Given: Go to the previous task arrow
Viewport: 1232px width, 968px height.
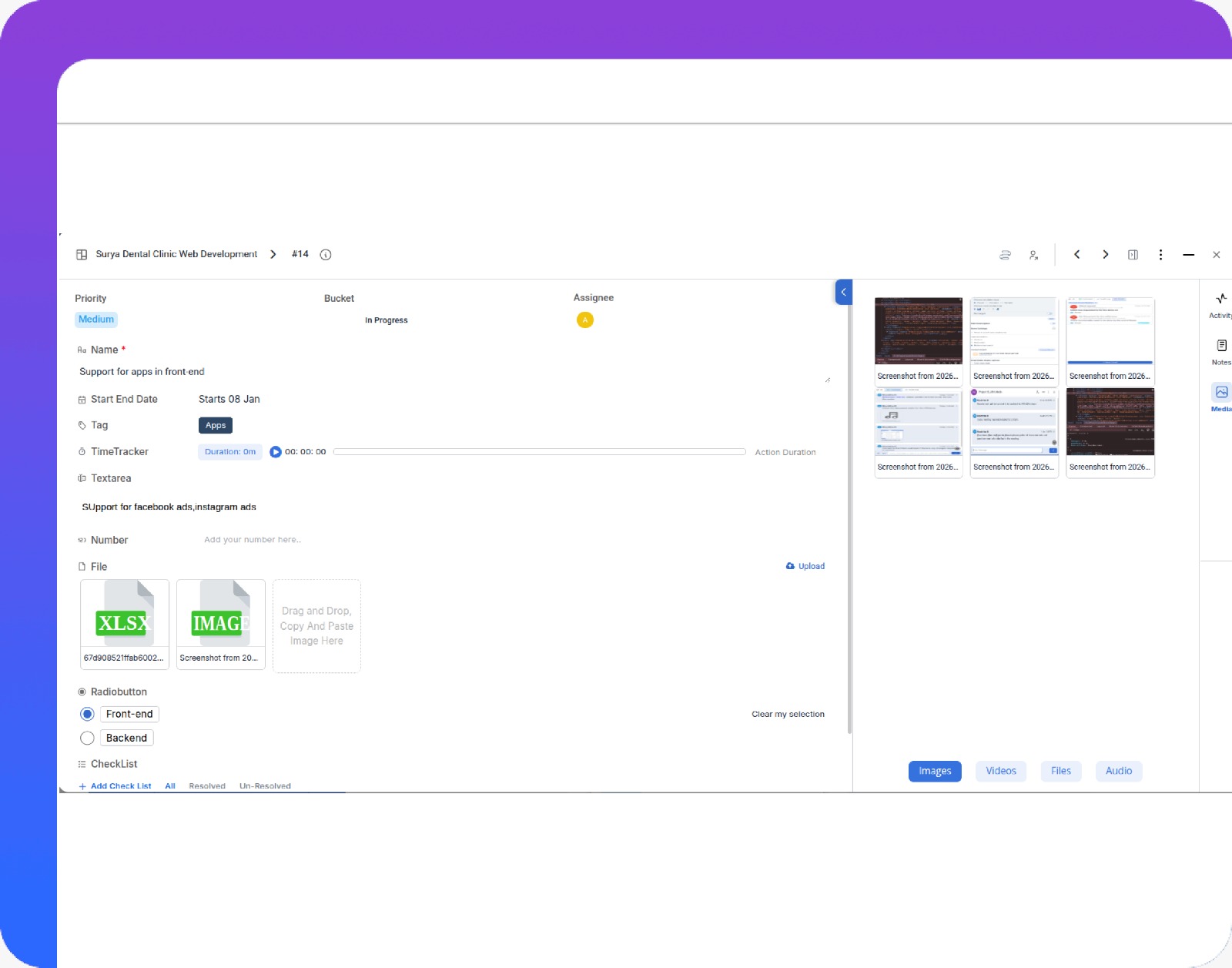Looking at the screenshot, I should coord(1077,255).
